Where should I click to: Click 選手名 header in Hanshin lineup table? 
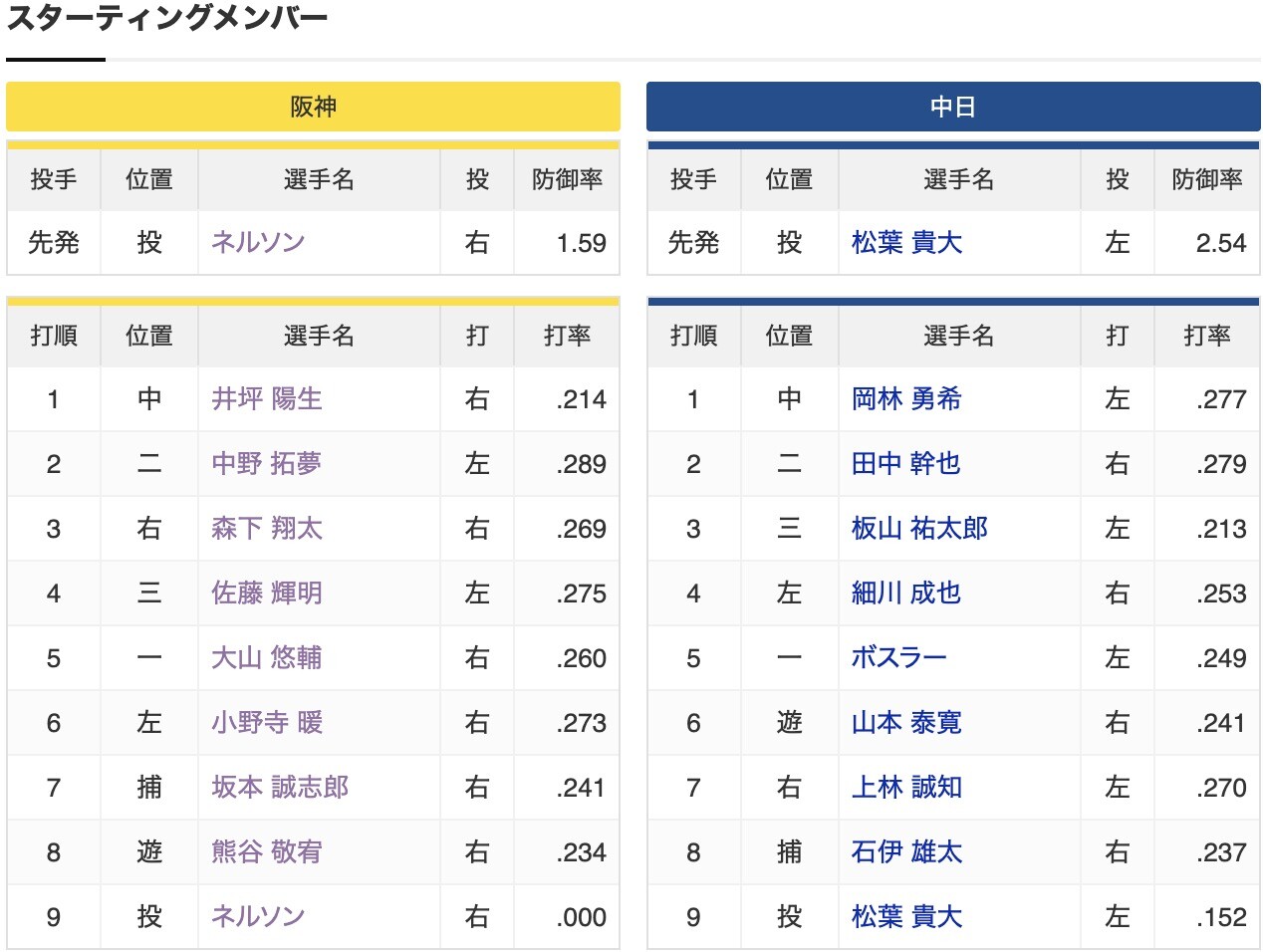click(x=319, y=336)
